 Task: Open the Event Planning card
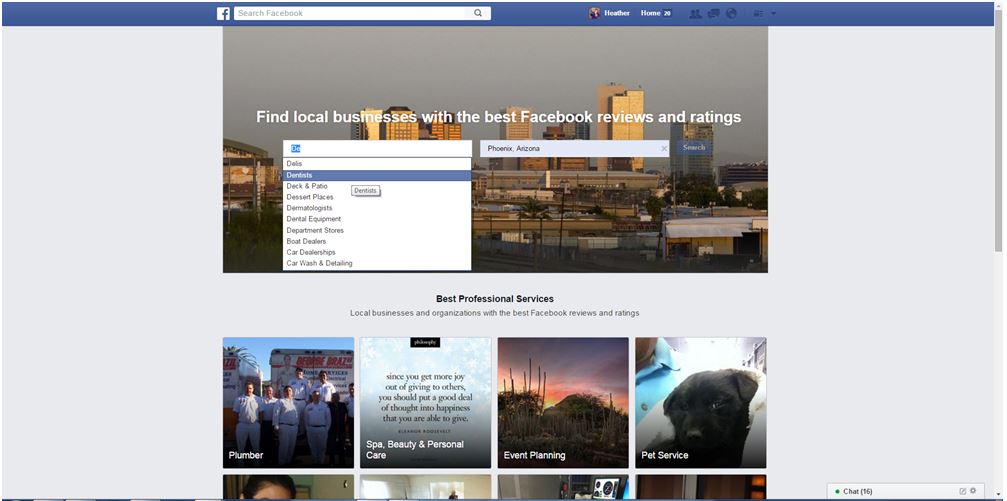563,403
